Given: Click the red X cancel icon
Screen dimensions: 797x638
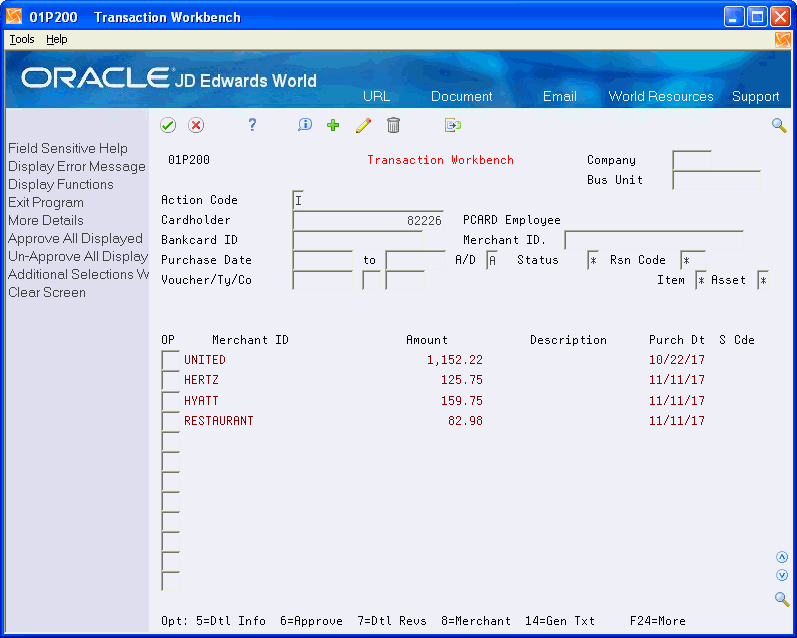Looking at the screenshot, I should (x=196, y=125).
